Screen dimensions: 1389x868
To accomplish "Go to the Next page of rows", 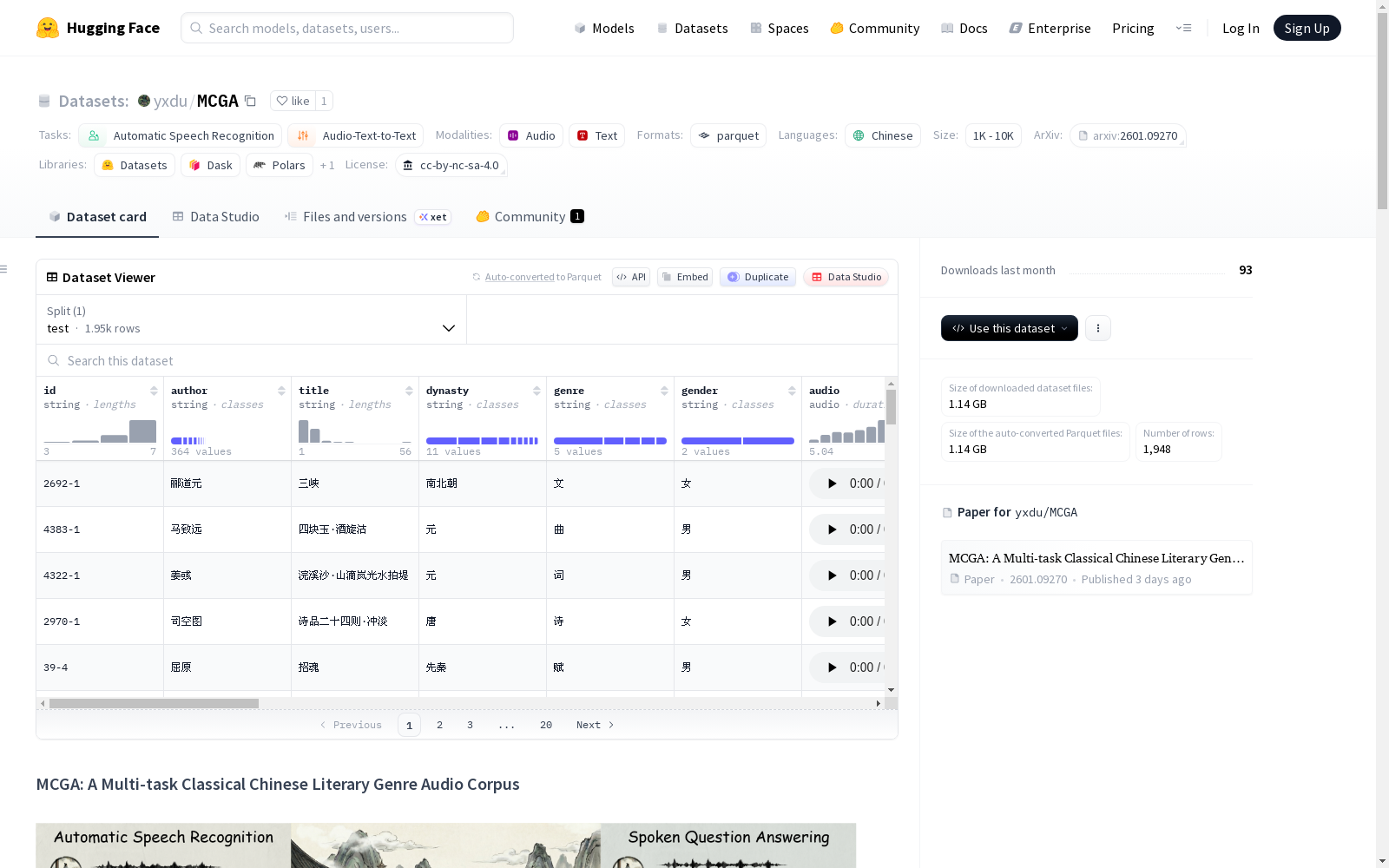I will pyautogui.click(x=596, y=725).
